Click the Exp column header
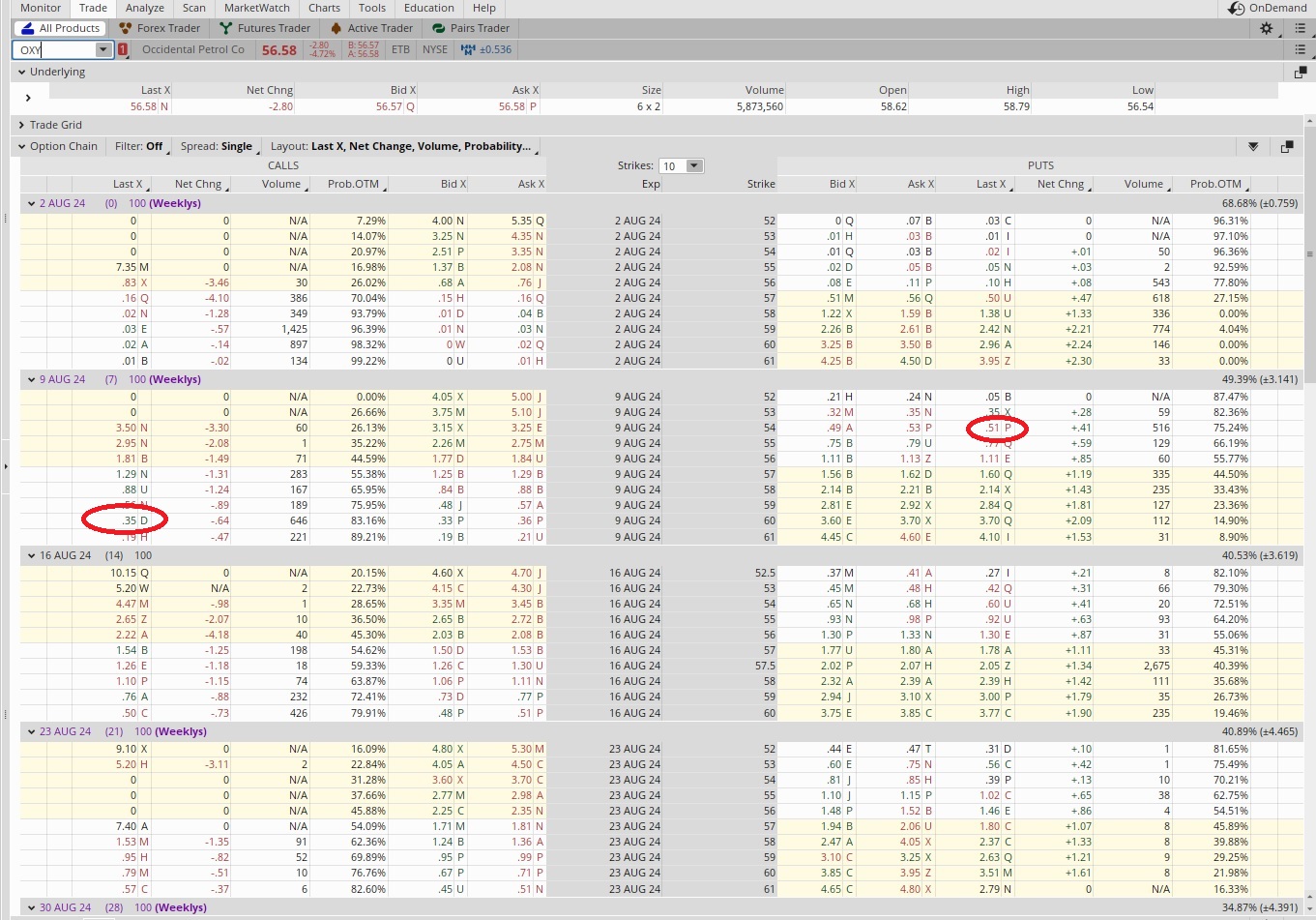 [651, 184]
